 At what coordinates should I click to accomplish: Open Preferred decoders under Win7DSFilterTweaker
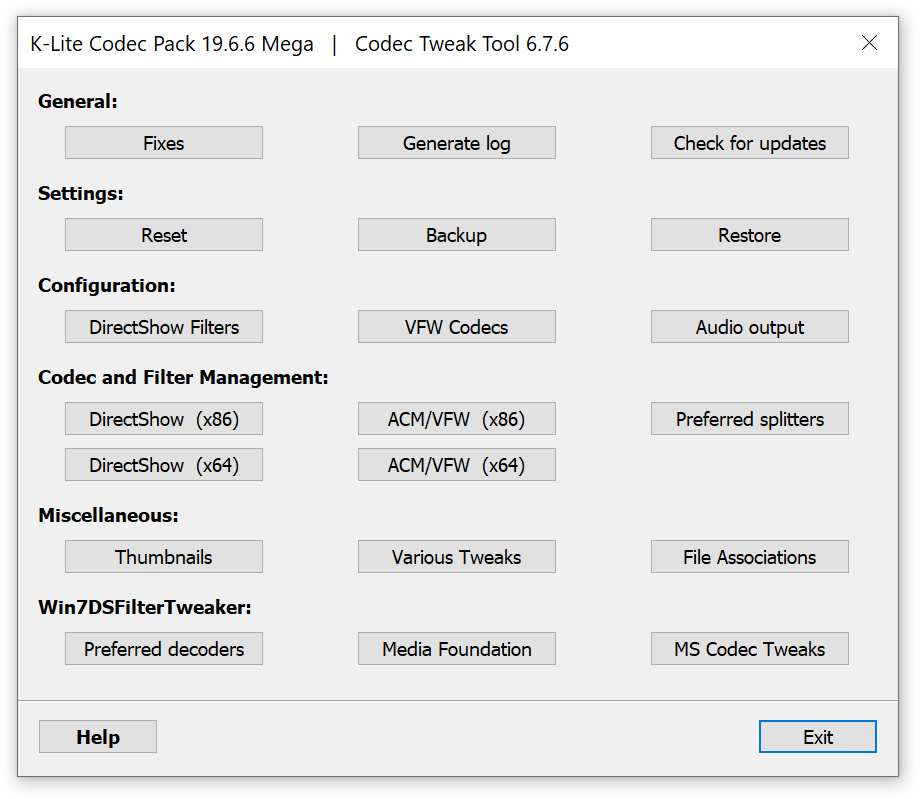coord(163,648)
